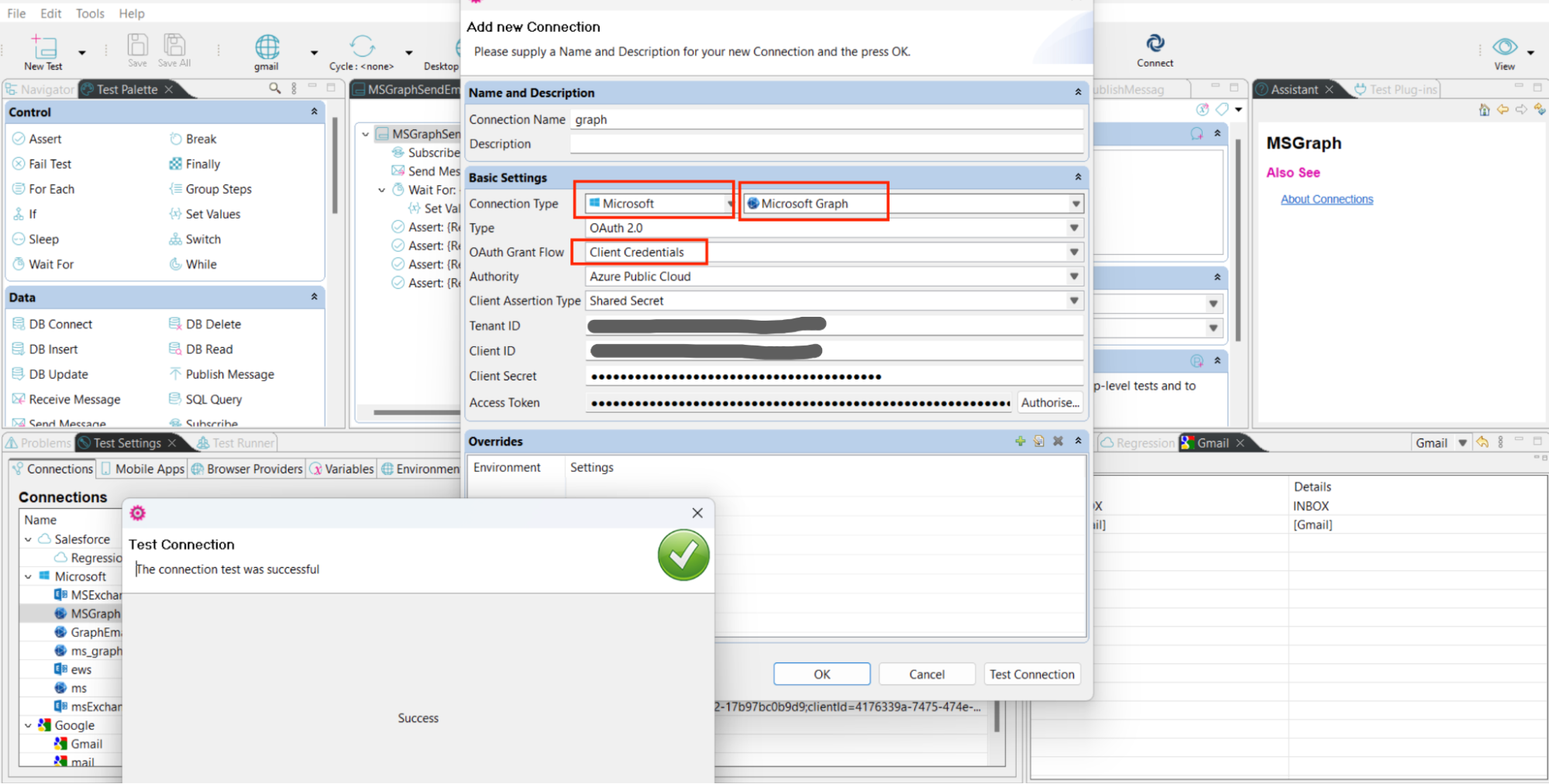Select Gmail in the connections tree
Image resolution: width=1549 pixels, height=784 pixels.
(78, 744)
